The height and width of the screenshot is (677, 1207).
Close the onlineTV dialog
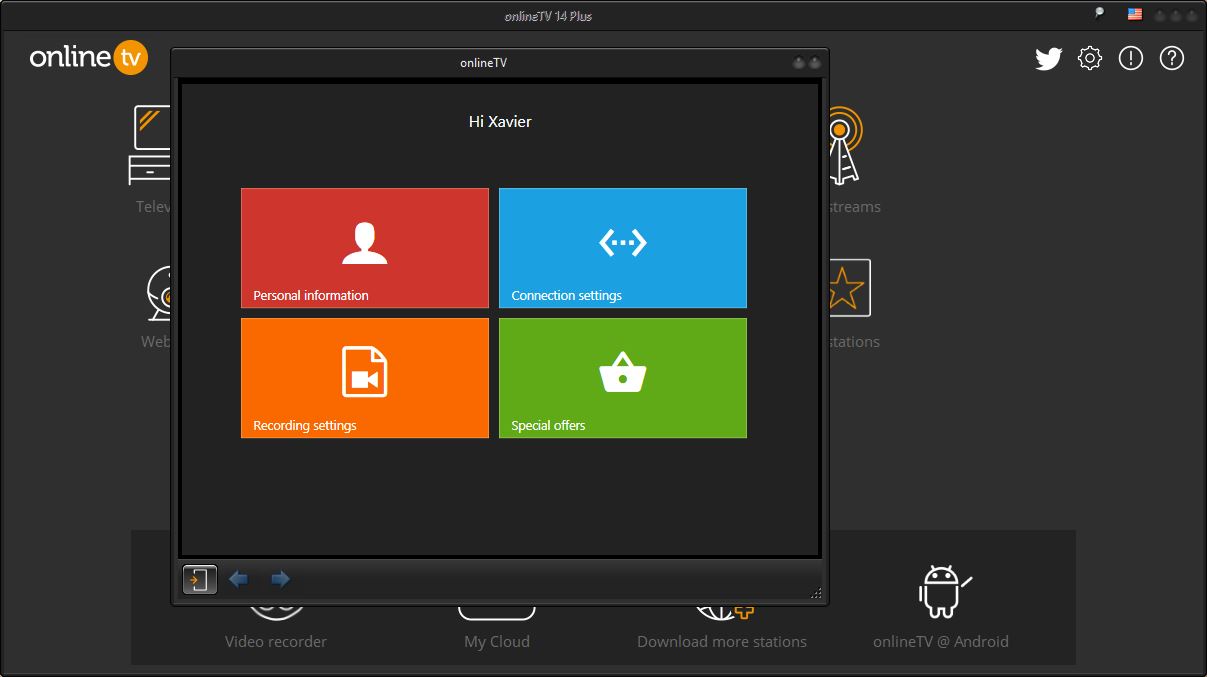[815, 63]
